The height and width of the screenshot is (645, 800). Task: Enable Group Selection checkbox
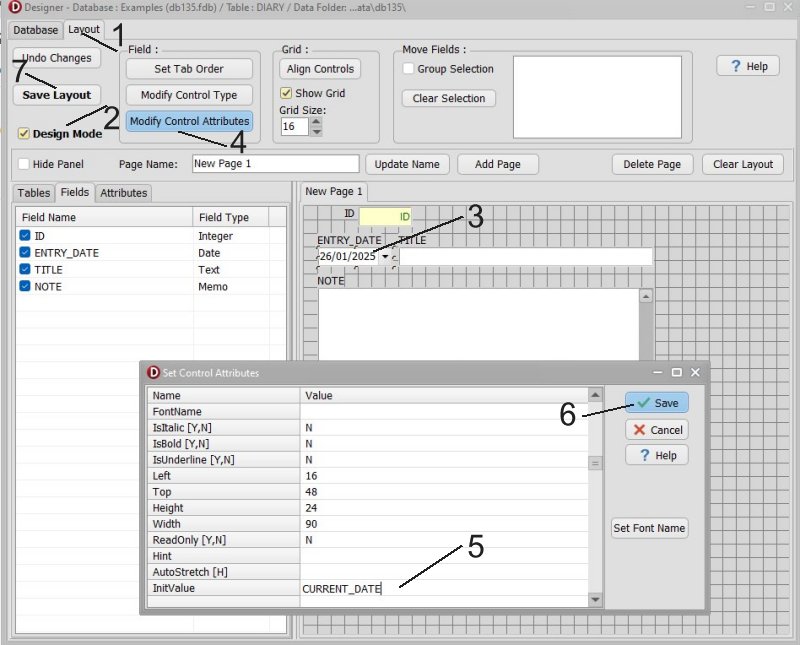pos(408,68)
